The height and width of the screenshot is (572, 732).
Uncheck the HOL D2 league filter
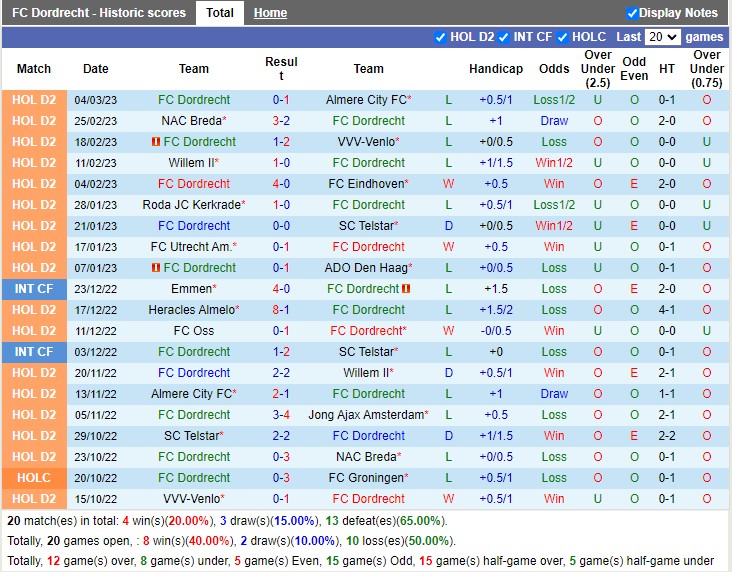pyautogui.click(x=440, y=37)
